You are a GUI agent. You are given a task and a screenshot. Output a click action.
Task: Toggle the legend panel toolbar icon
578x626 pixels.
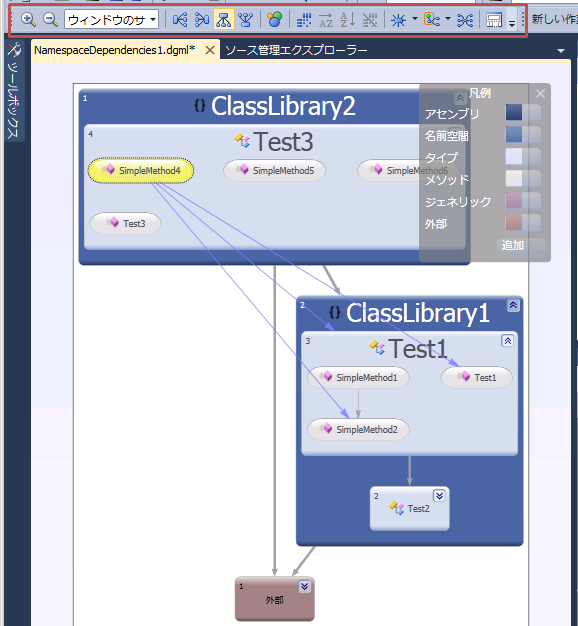pyautogui.click(x=494, y=20)
